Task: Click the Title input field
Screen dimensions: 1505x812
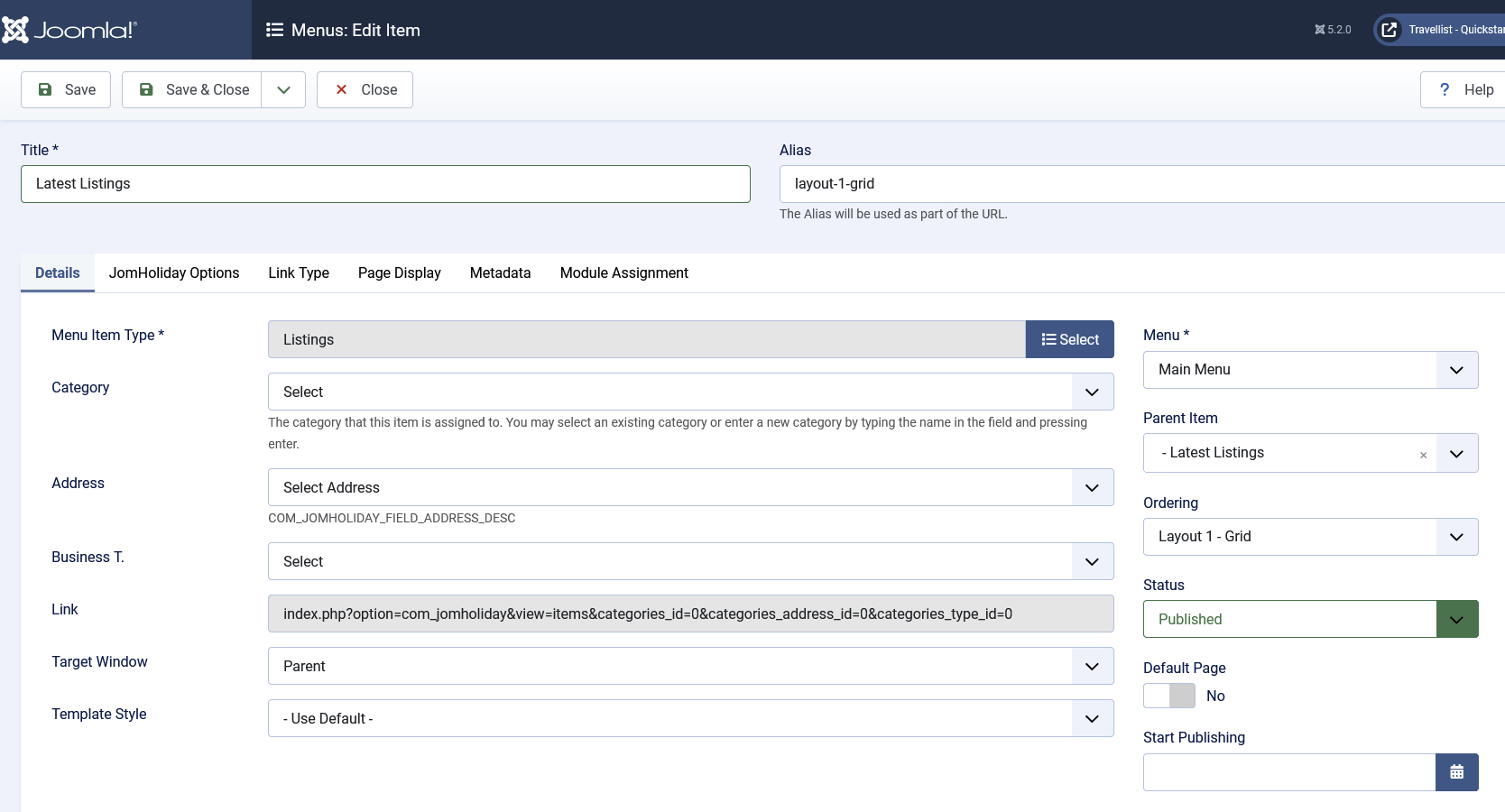Action: click(385, 184)
